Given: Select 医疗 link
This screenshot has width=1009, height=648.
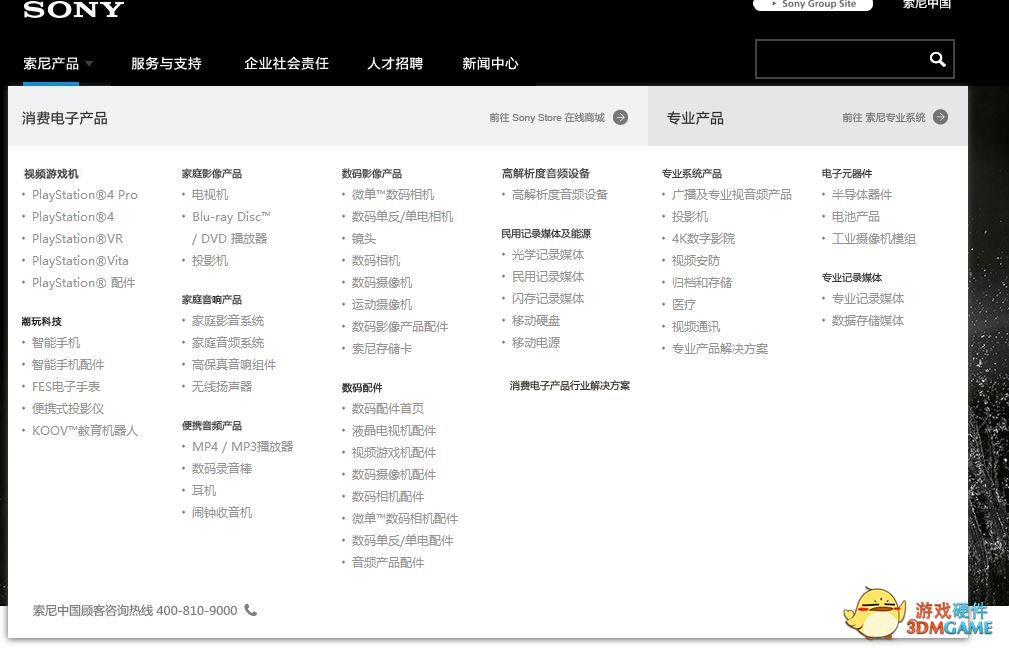Looking at the screenshot, I should click(x=683, y=304).
